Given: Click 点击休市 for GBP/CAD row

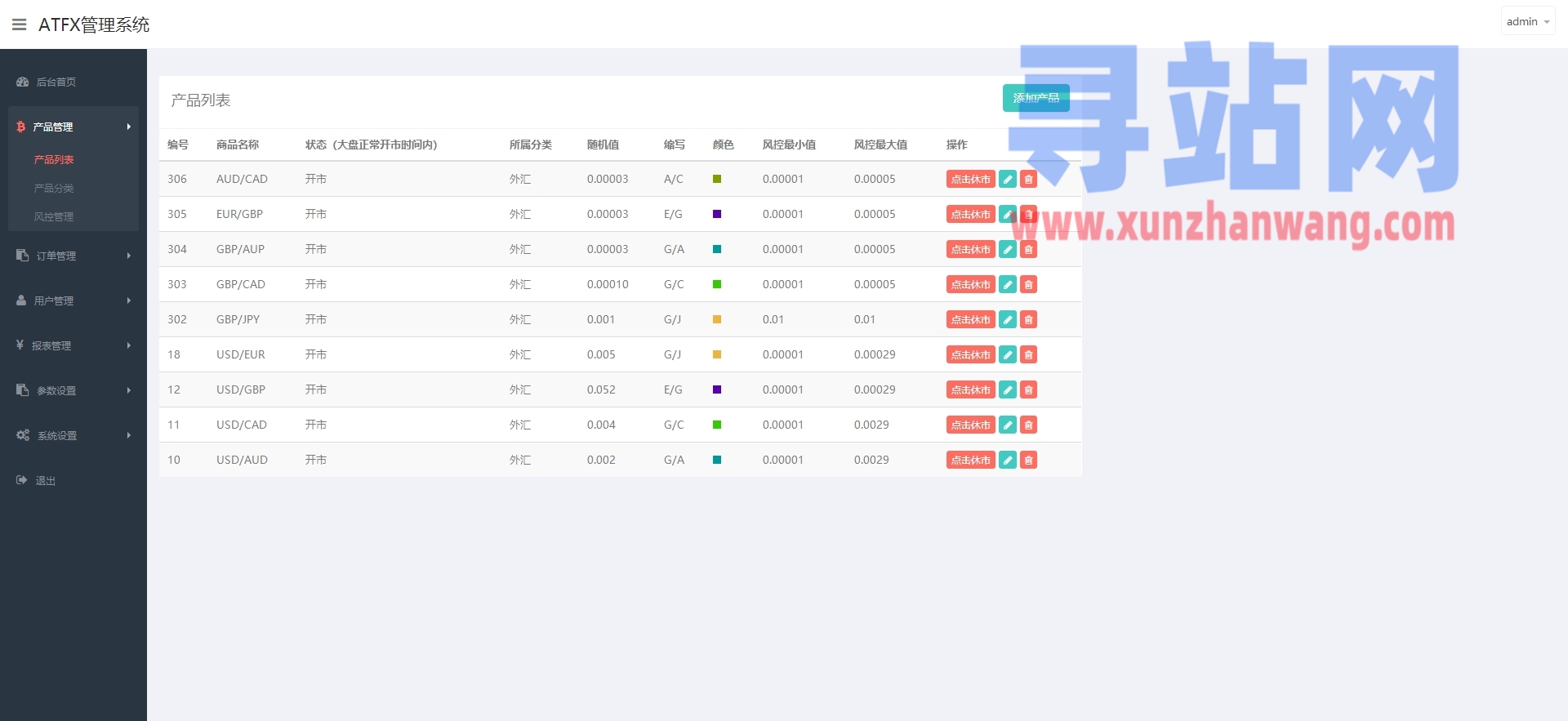Looking at the screenshot, I should (970, 284).
